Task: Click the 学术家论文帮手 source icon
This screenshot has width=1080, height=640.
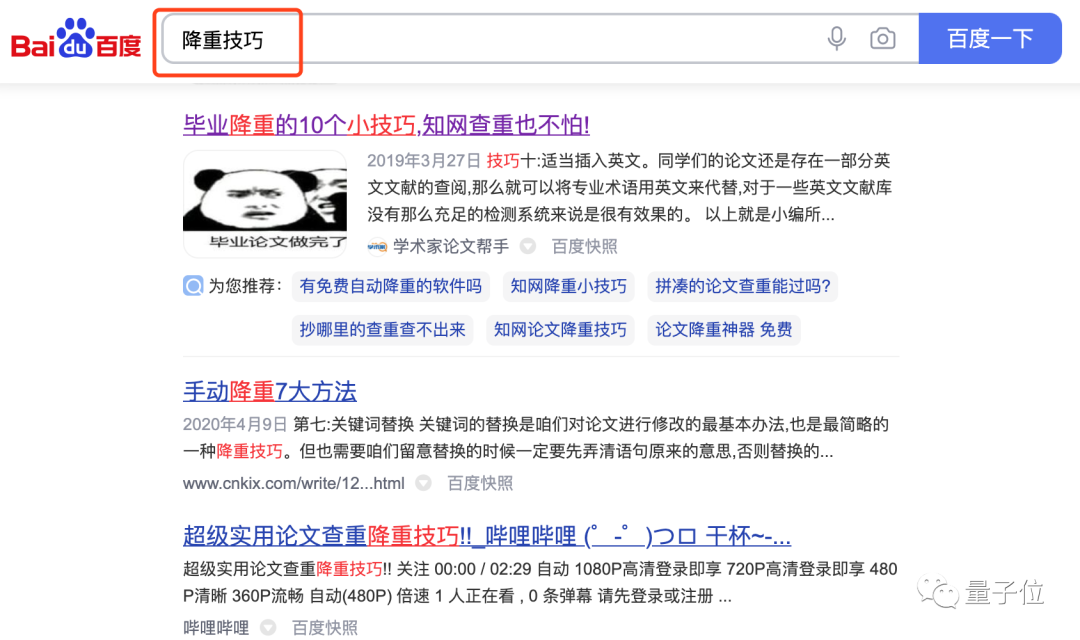Action: click(x=377, y=247)
